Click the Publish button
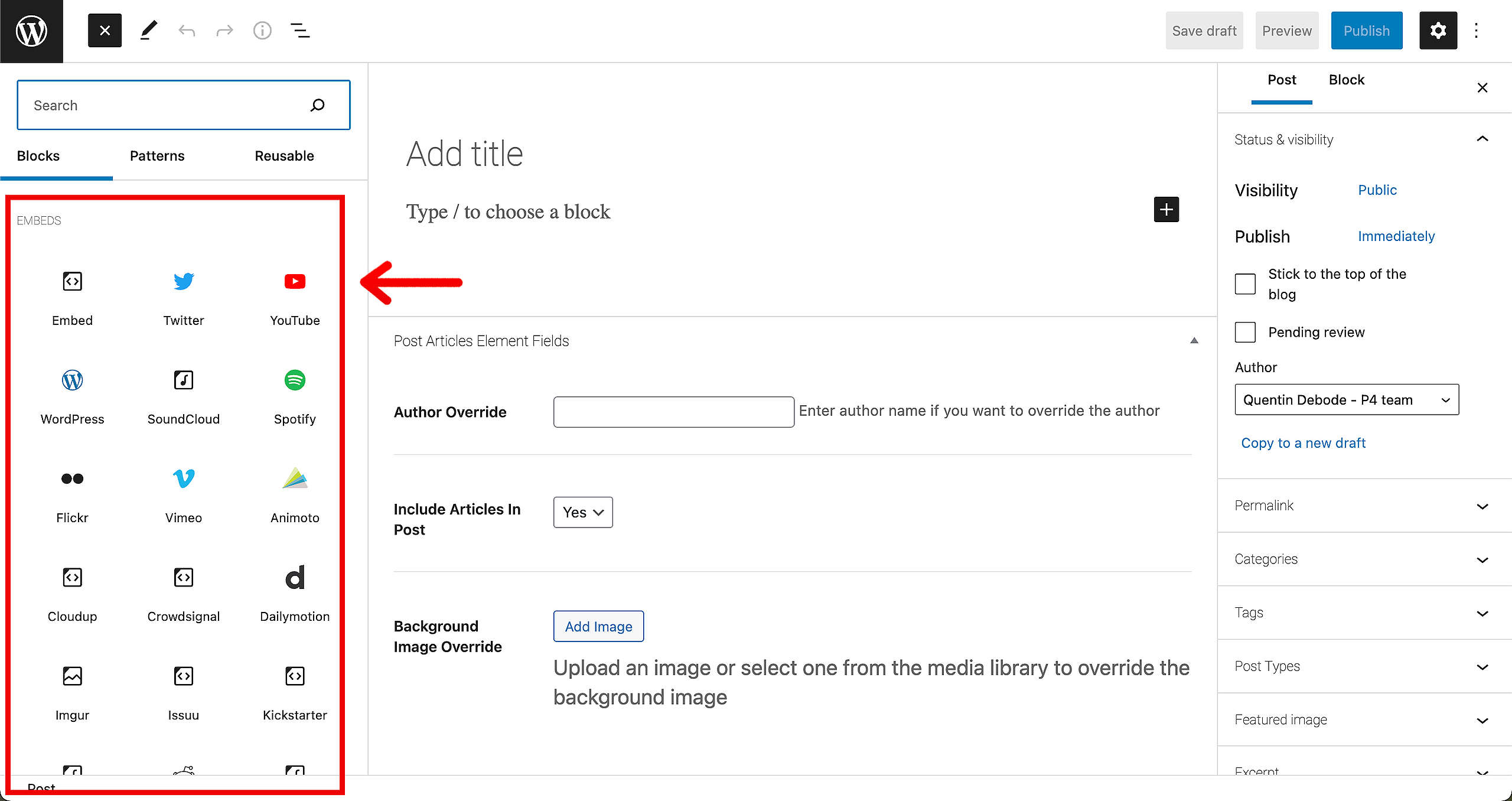This screenshot has height=801, width=1512. 1367,31
